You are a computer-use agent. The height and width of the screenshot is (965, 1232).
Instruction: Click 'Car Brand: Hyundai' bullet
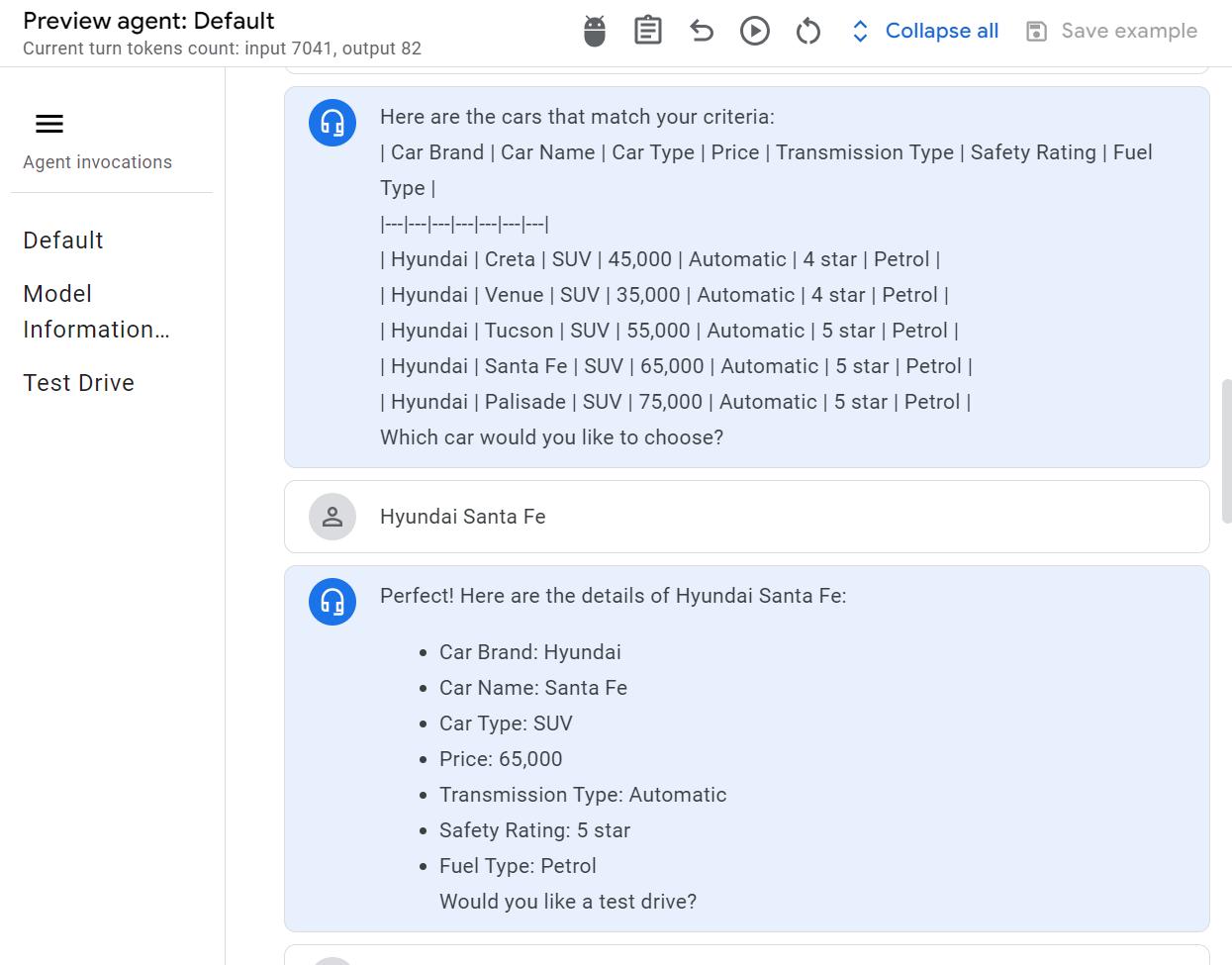point(530,652)
